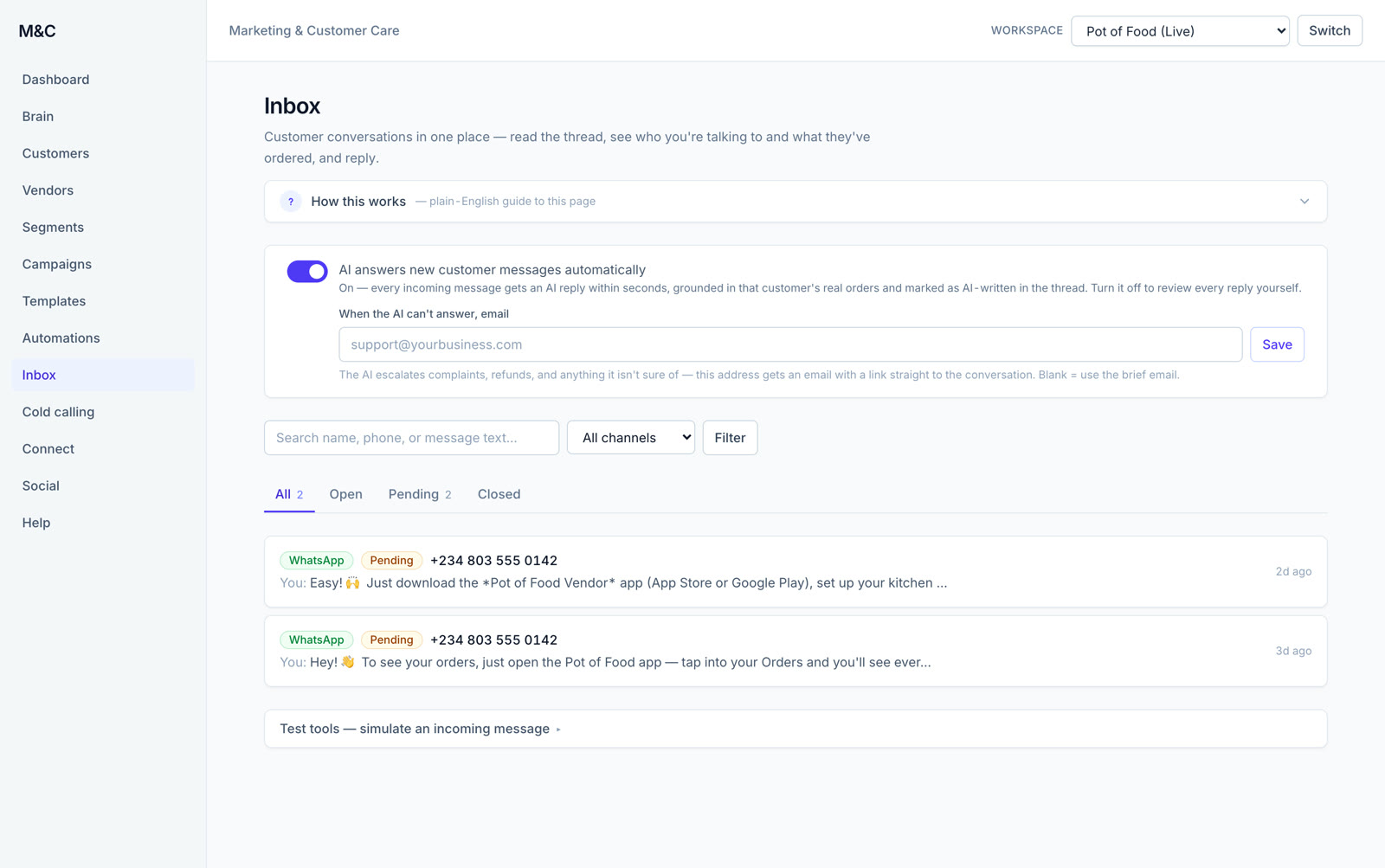Focus the search name, phone, or message box
The image size is (1385, 868).
point(411,438)
